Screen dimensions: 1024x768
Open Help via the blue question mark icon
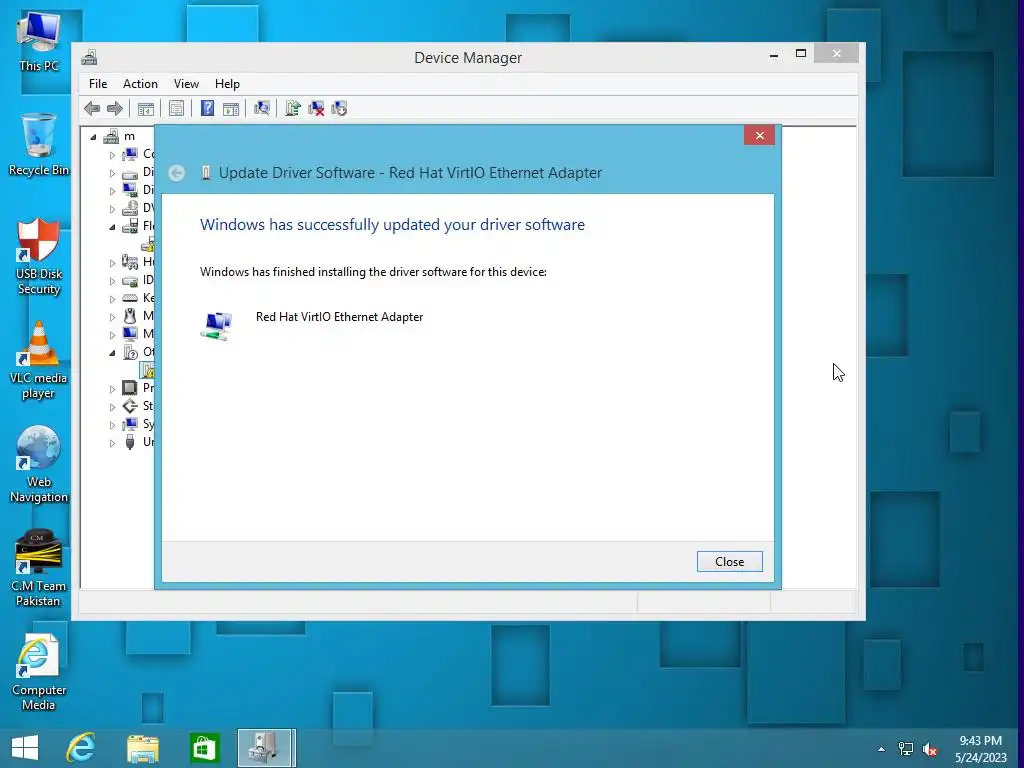207,108
